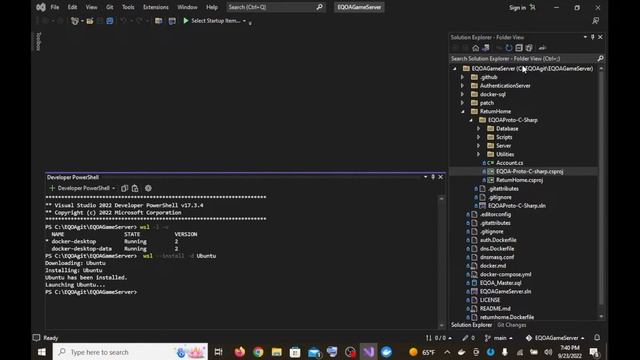Select ReturnHome.csproj file
Viewport: 640px width, 360px height.
click(x=519, y=180)
